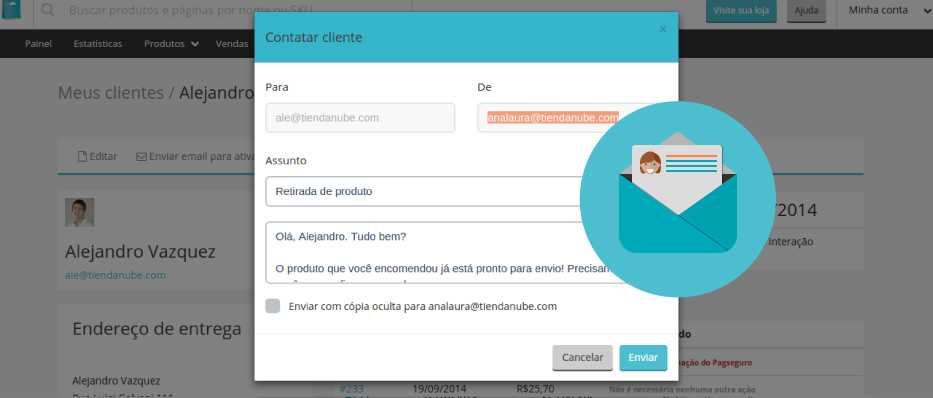Click the search magnifier icon
The image size is (933, 398).
coord(48,10)
